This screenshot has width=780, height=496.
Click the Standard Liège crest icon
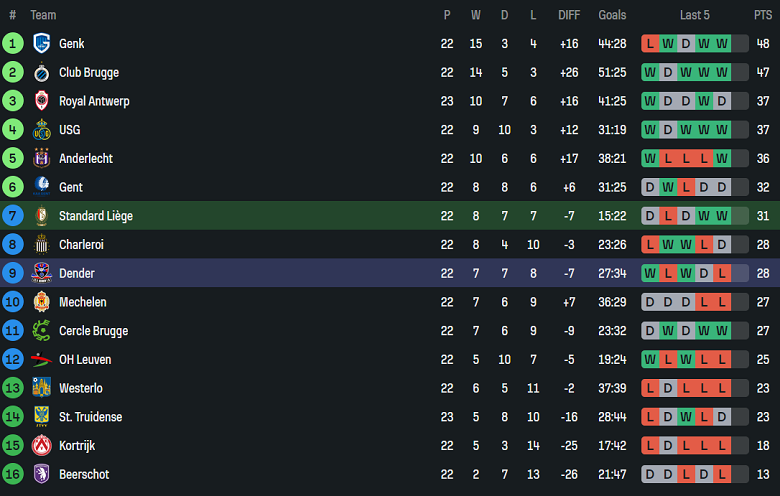pos(41,216)
